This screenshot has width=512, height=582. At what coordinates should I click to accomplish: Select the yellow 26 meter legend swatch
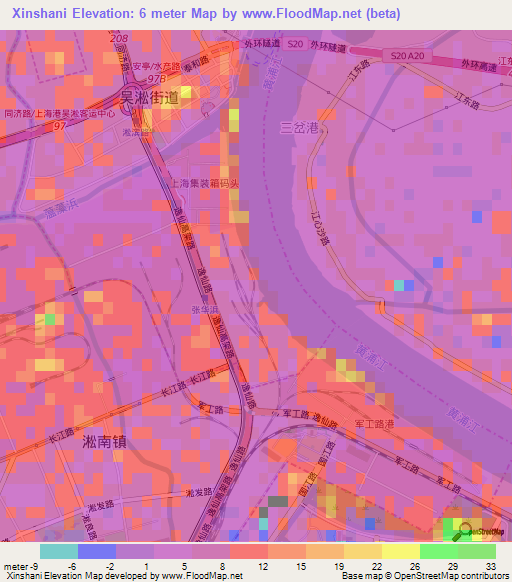click(x=401, y=552)
